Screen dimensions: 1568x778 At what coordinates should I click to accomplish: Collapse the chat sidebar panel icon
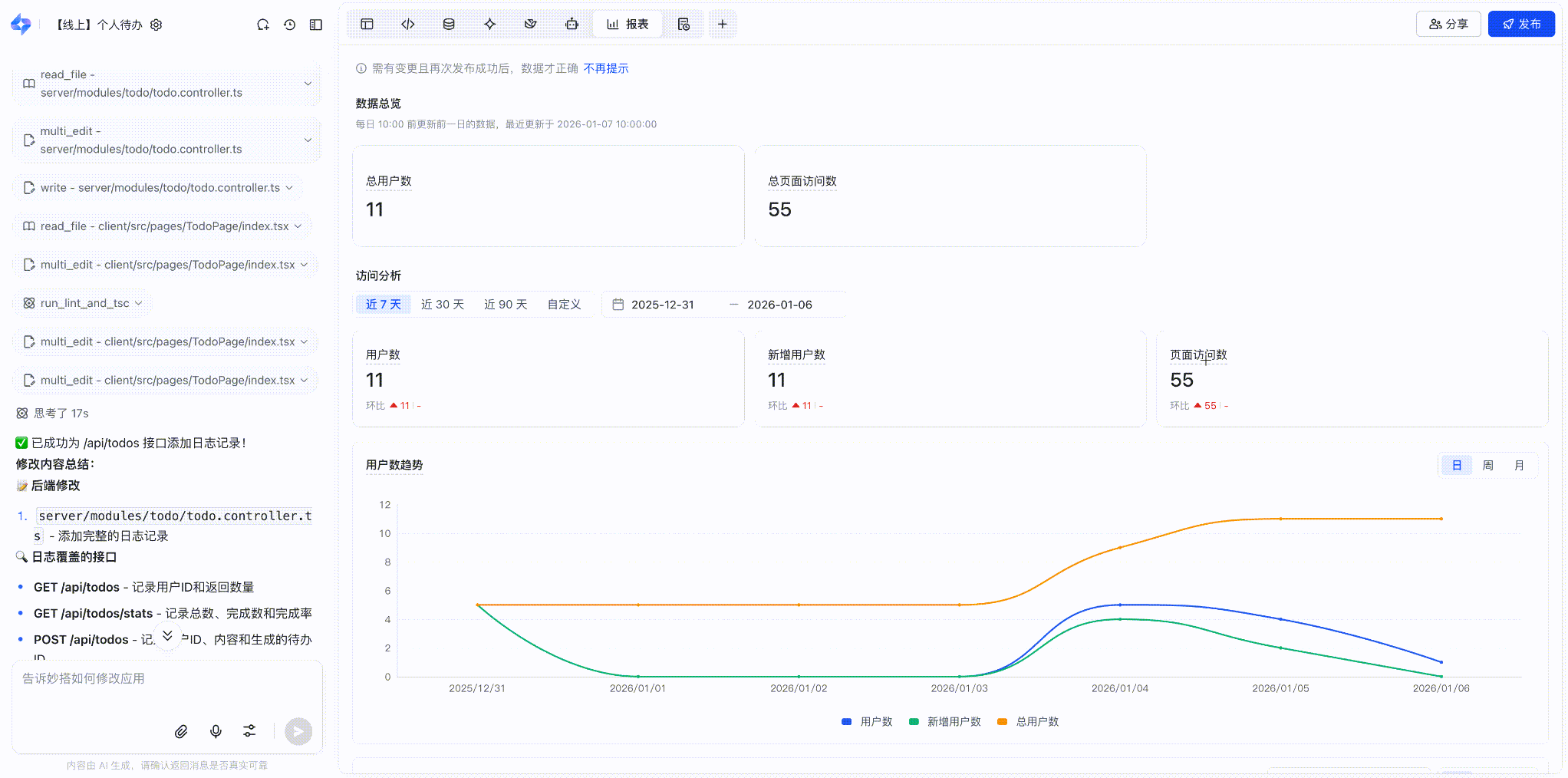point(316,25)
